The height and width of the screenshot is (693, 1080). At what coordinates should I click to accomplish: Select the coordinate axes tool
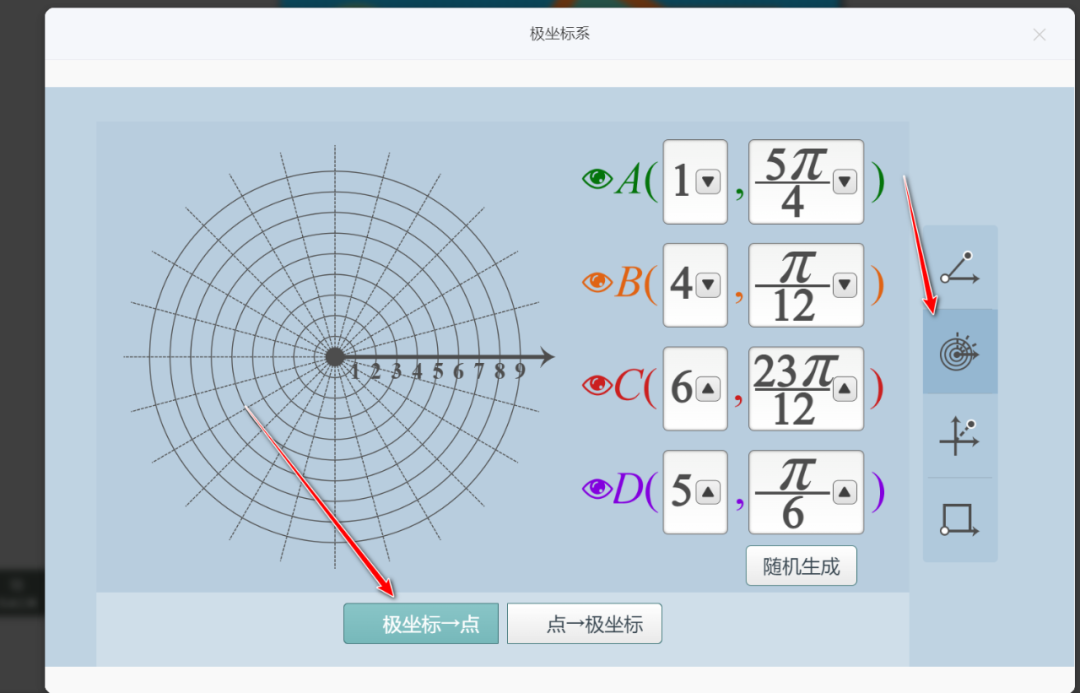click(959, 436)
